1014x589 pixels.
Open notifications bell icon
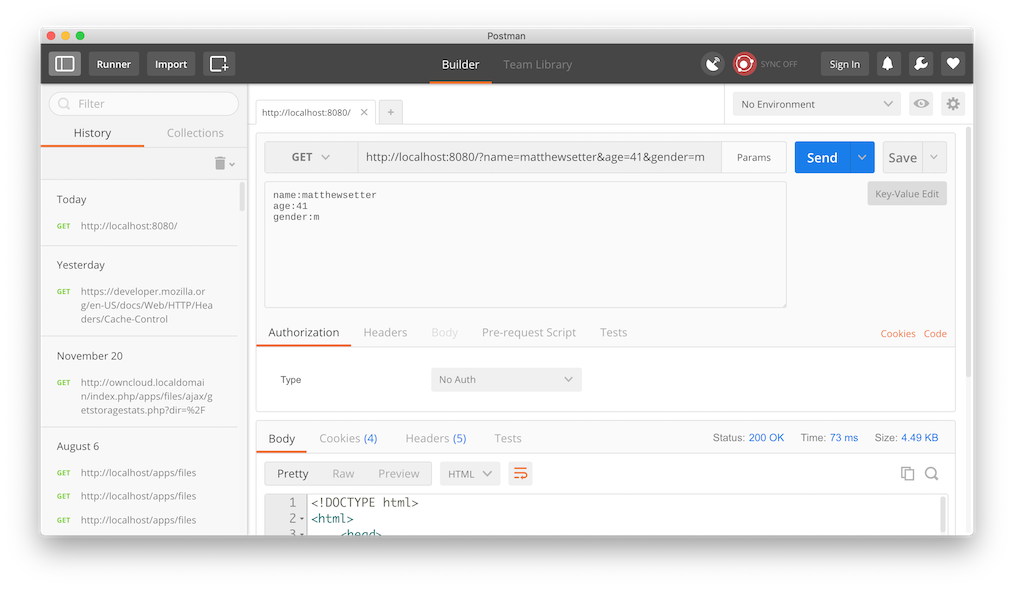[888, 64]
